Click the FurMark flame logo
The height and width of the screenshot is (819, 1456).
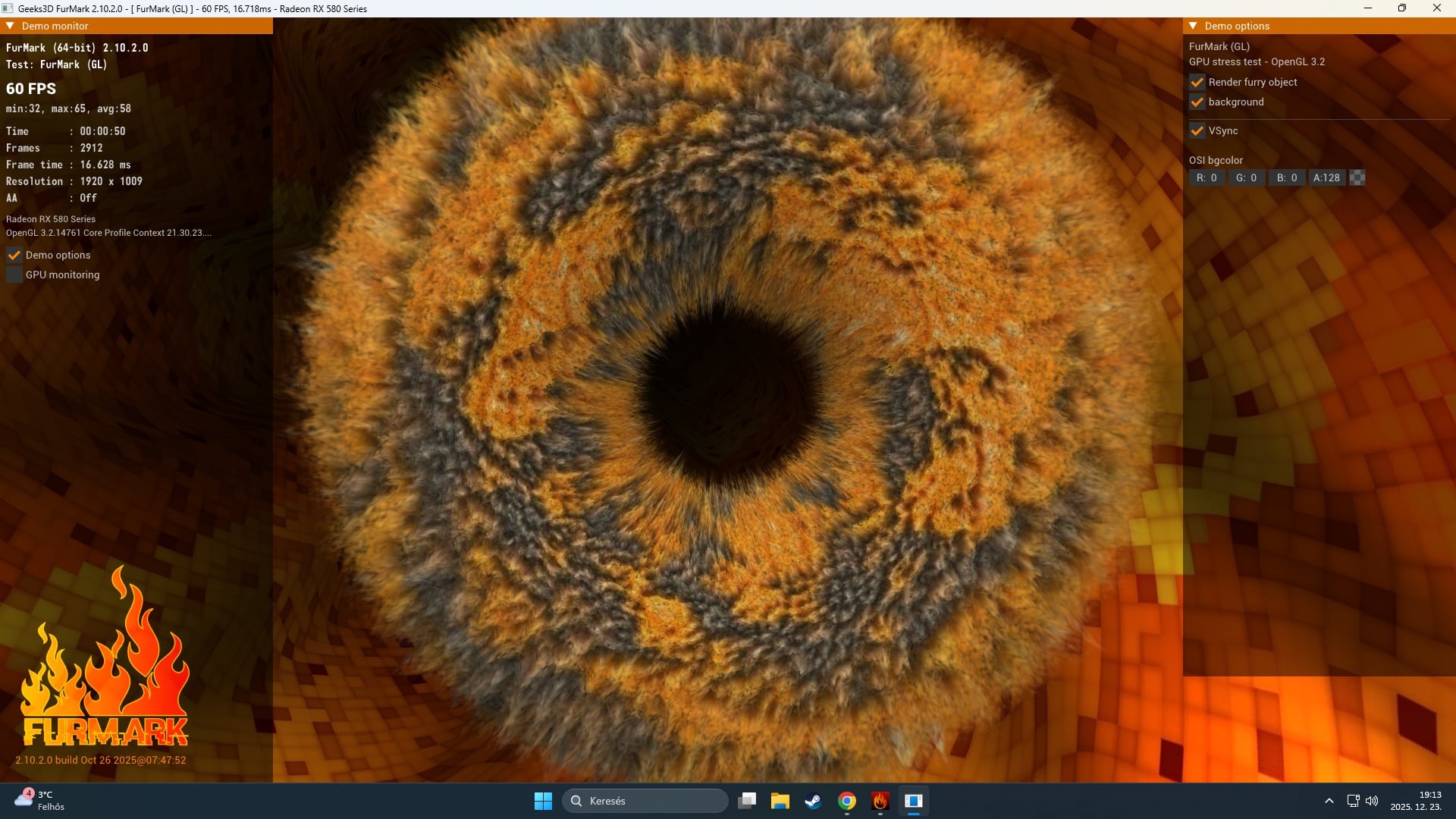pyautogui.click(x=105, y=660)
